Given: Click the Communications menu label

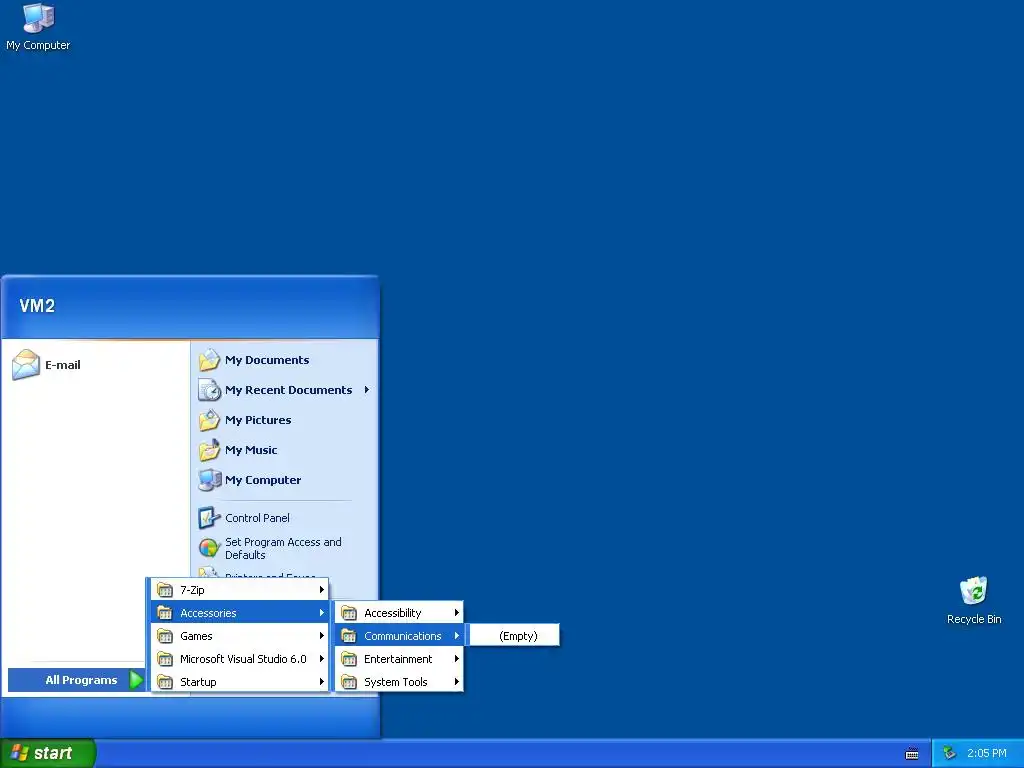Looking at the screenshot, I should (x=402, y=636).
